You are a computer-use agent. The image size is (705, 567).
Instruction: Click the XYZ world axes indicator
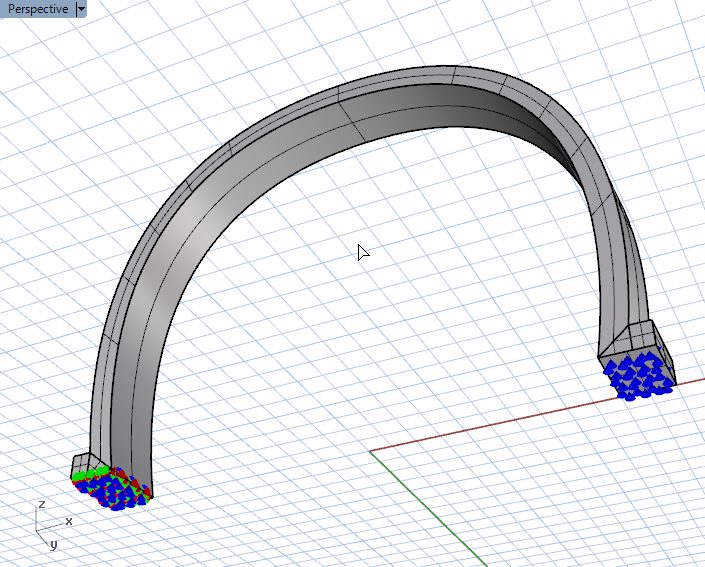coord(54,524)
